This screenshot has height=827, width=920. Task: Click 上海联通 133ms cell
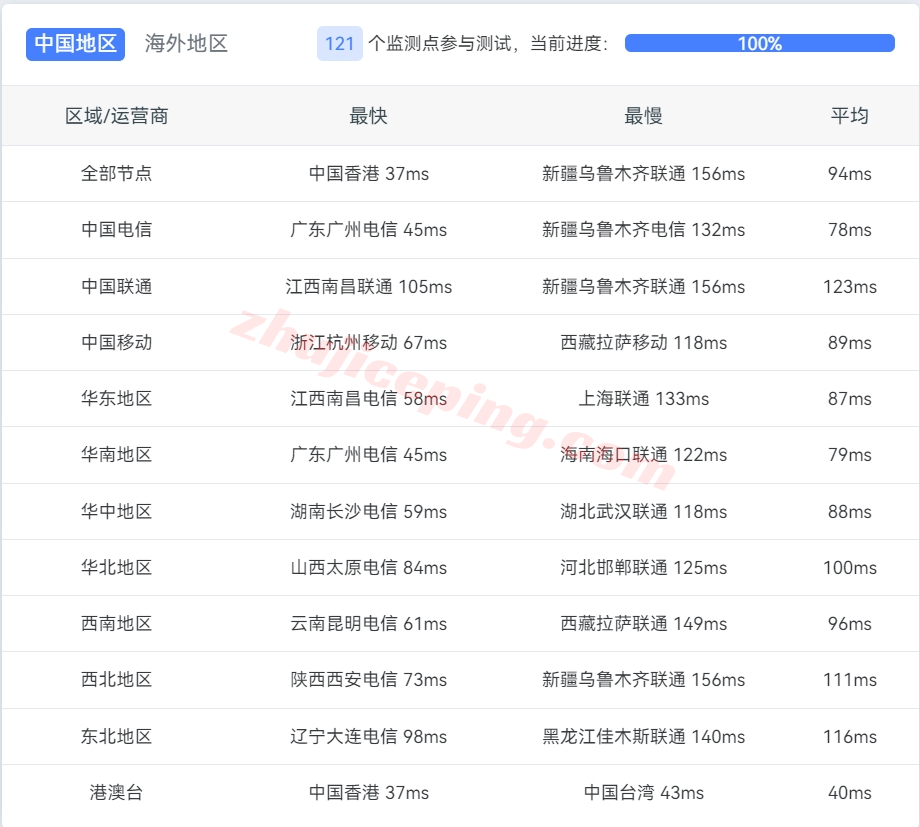[x=644, y=399]
